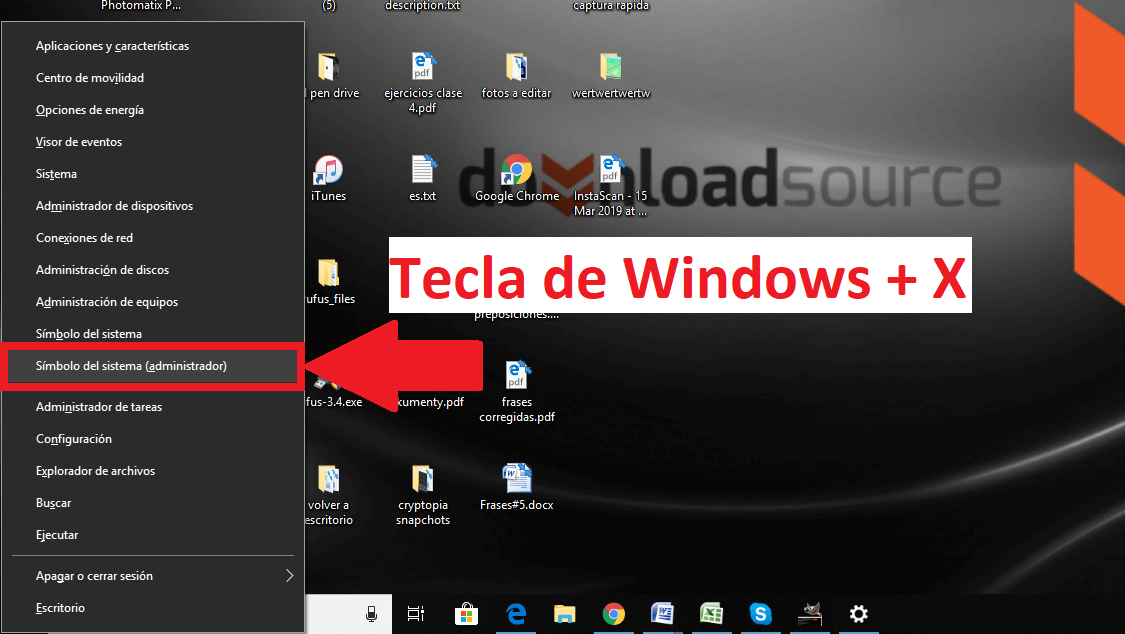This screenshot has height=634, width=1125.
Task: Open Símbolo del sistema (non-admin)
Action: click(153, 333)
